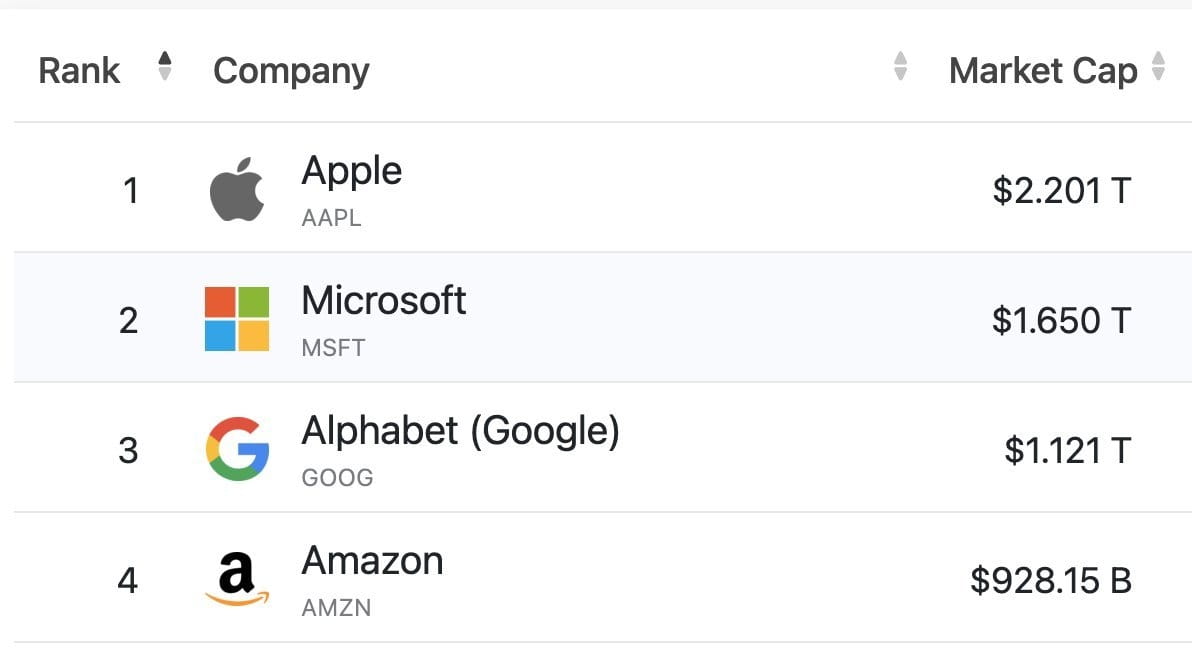This screenshot has width=1192, height=662.
Task: Select the GOOG ticker text
Action: (x=337, y=477)
